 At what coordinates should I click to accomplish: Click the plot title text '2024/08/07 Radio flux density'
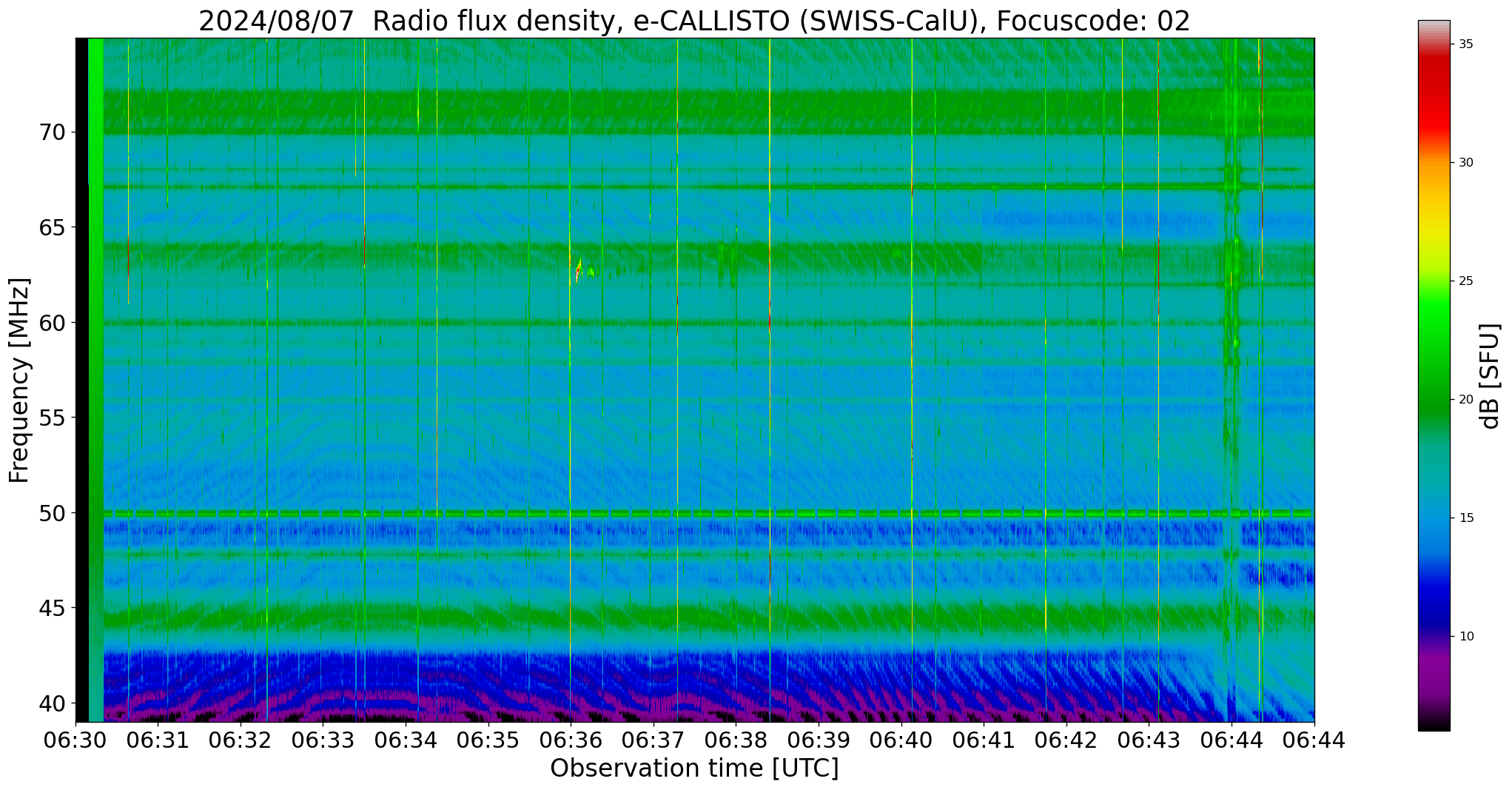409,21
